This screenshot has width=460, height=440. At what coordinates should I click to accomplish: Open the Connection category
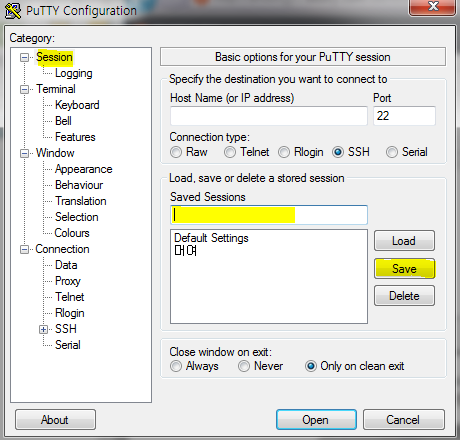coord(62,249)
